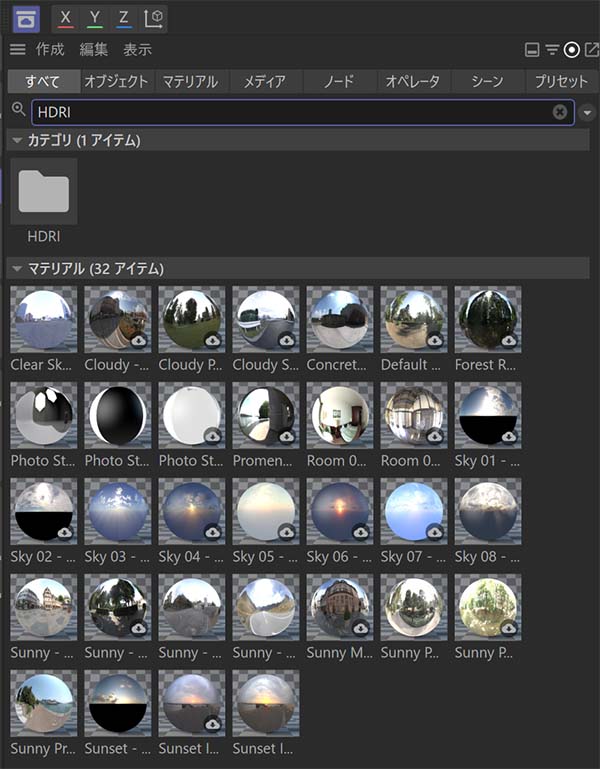This screenshot has height=769, width=600.
Task: Open the 作成 menu
Action: click(50, 50)
